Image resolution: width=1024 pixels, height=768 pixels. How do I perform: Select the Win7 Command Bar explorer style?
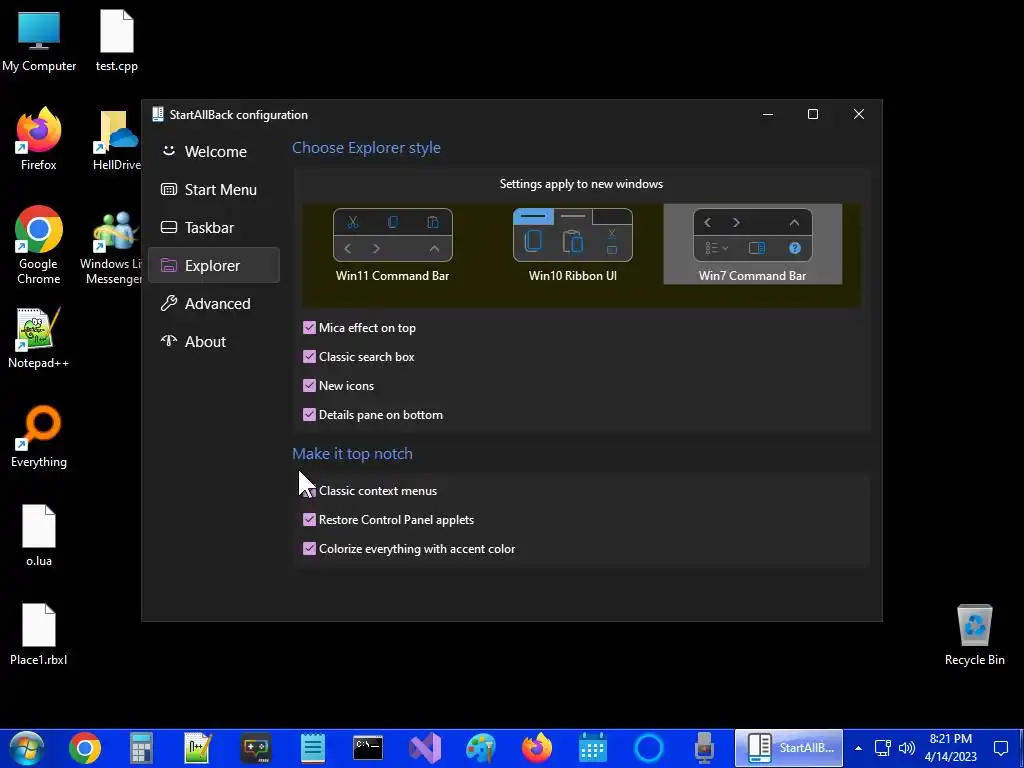tap(752, 244)
